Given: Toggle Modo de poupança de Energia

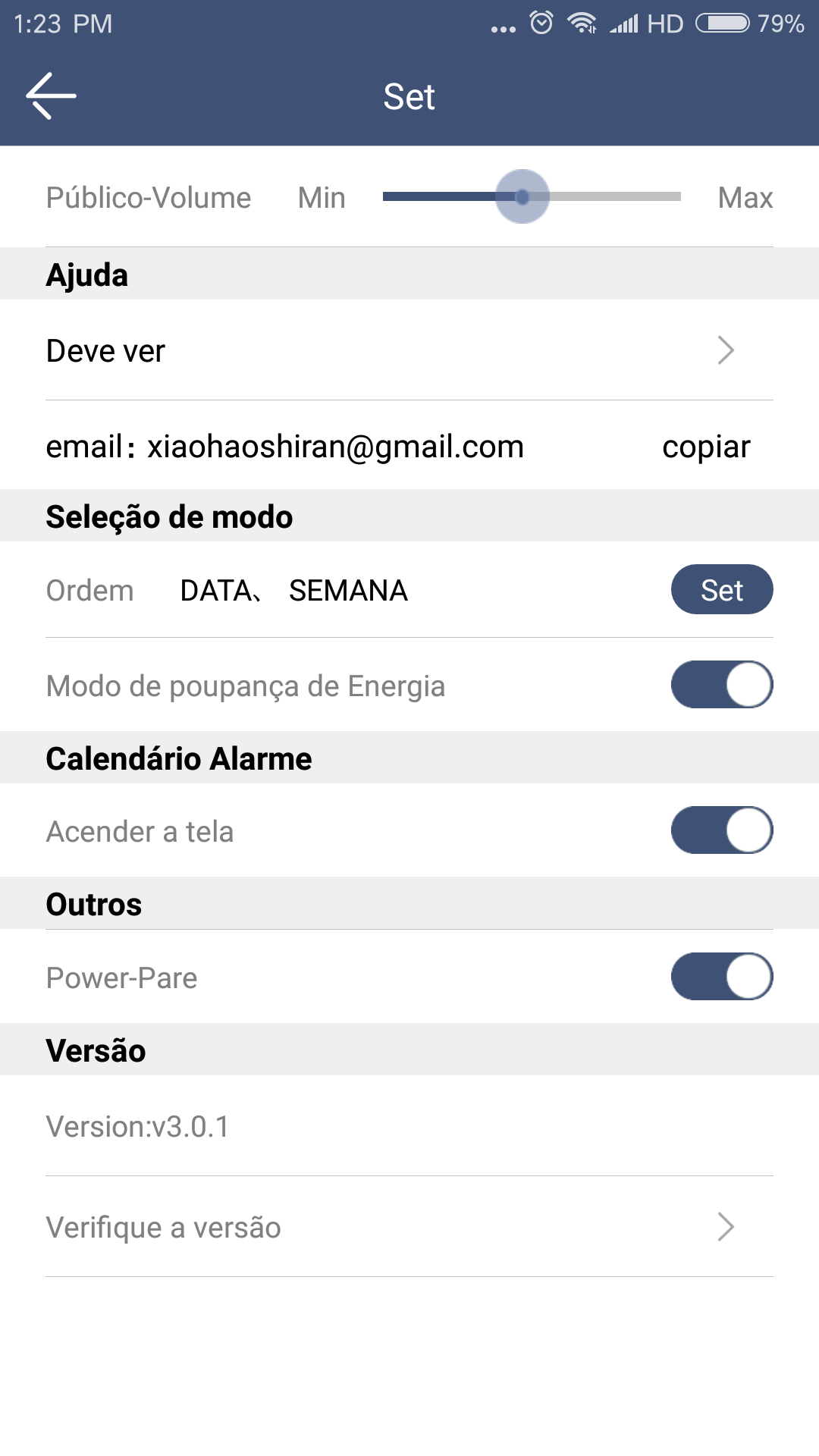Looking at the screenshot, I should coord(722,685).
